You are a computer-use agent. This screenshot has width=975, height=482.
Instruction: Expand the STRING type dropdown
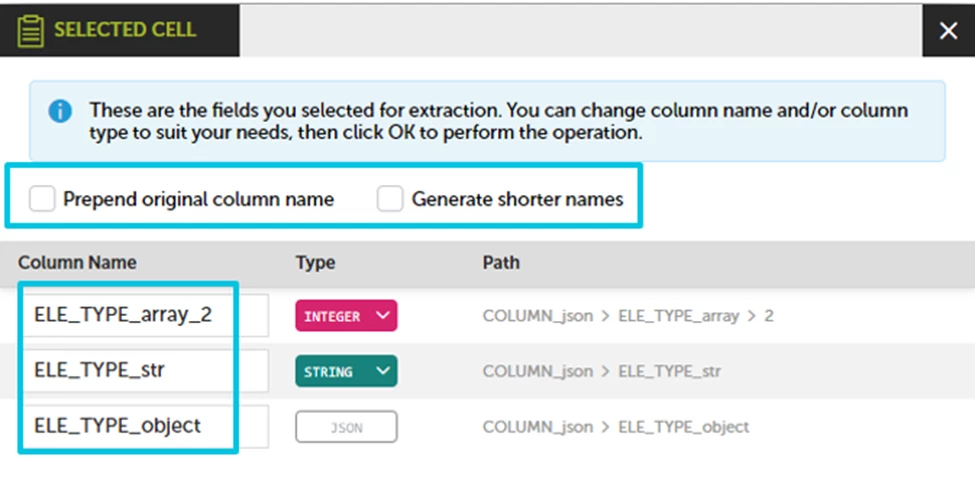(346, 371)
